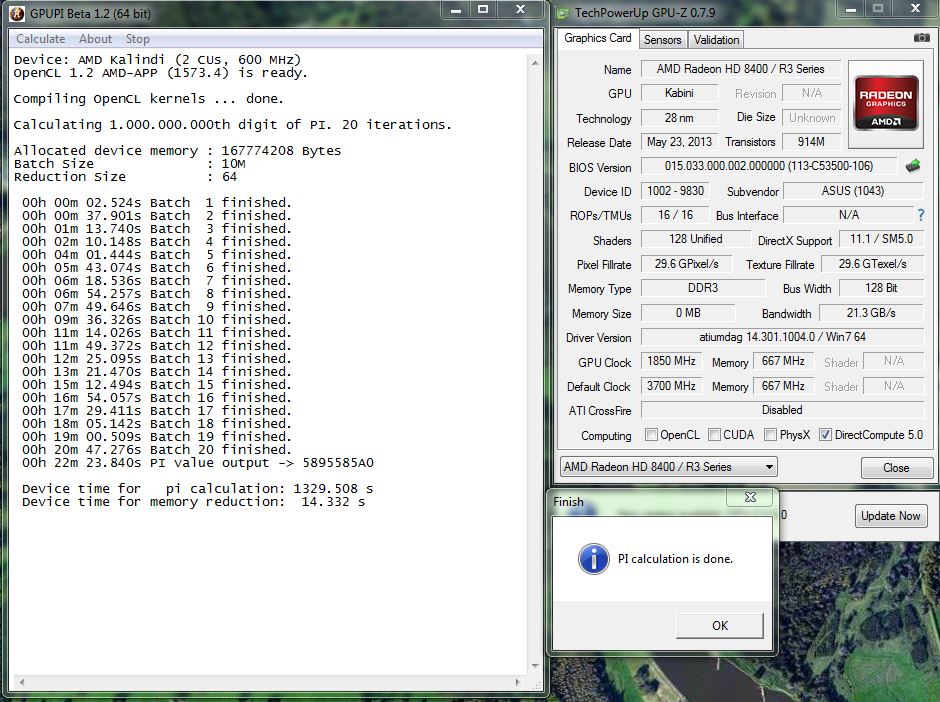Click the ROPs/TMUs field 16 / 16

(x=675, y=215)
